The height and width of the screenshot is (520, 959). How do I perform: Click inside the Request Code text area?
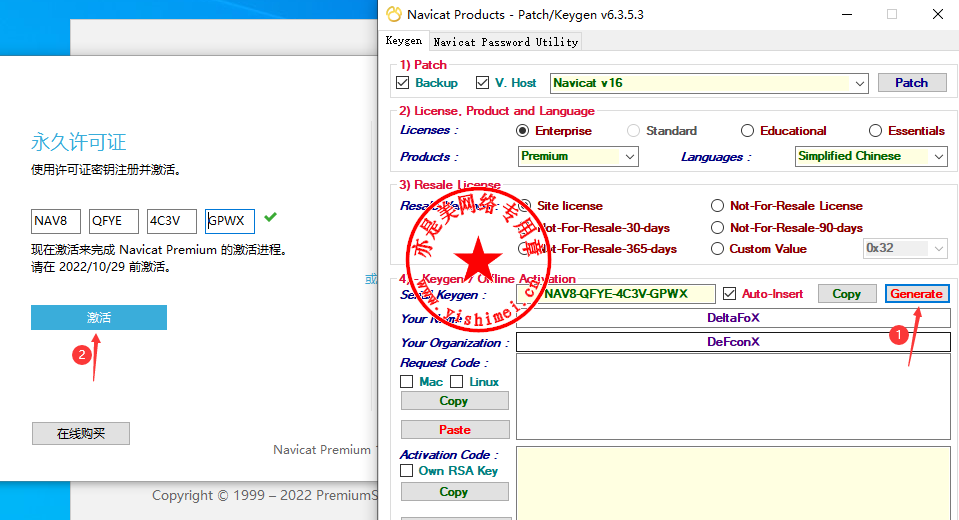pos(733,396)
